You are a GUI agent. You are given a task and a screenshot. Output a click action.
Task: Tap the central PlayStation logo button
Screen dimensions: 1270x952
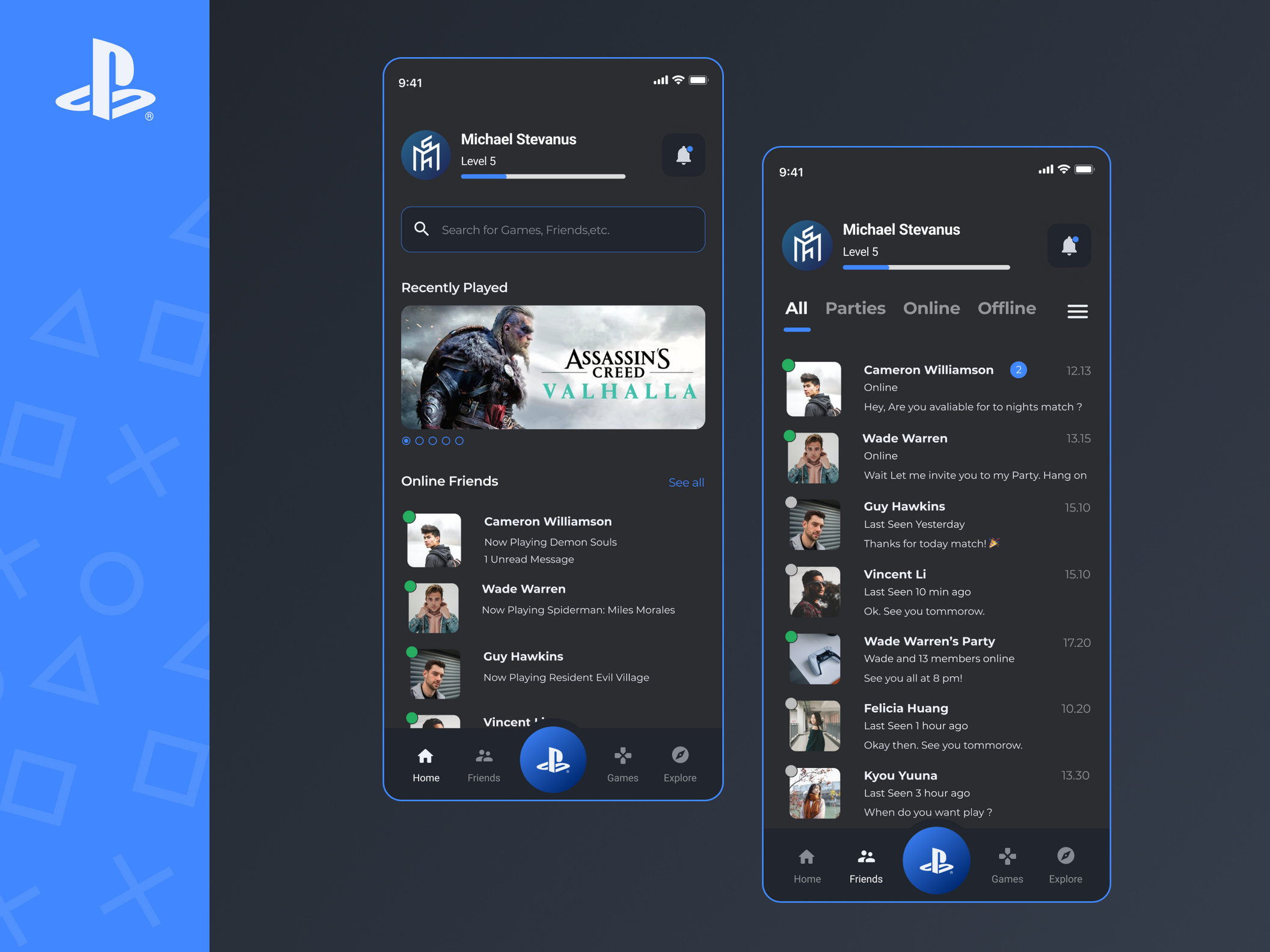(553, 759)
